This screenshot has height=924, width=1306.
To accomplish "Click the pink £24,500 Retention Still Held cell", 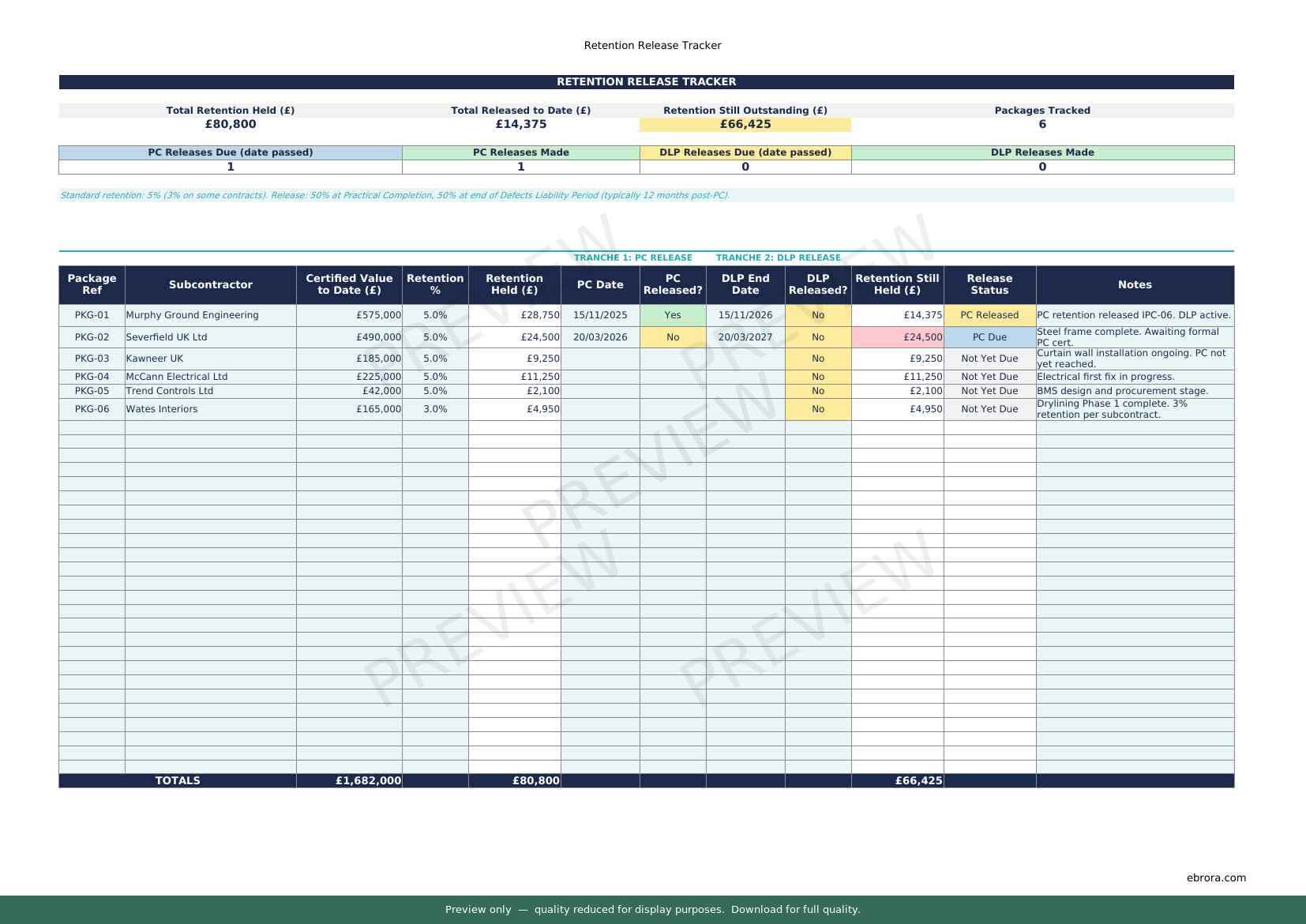I will [897, 337].
